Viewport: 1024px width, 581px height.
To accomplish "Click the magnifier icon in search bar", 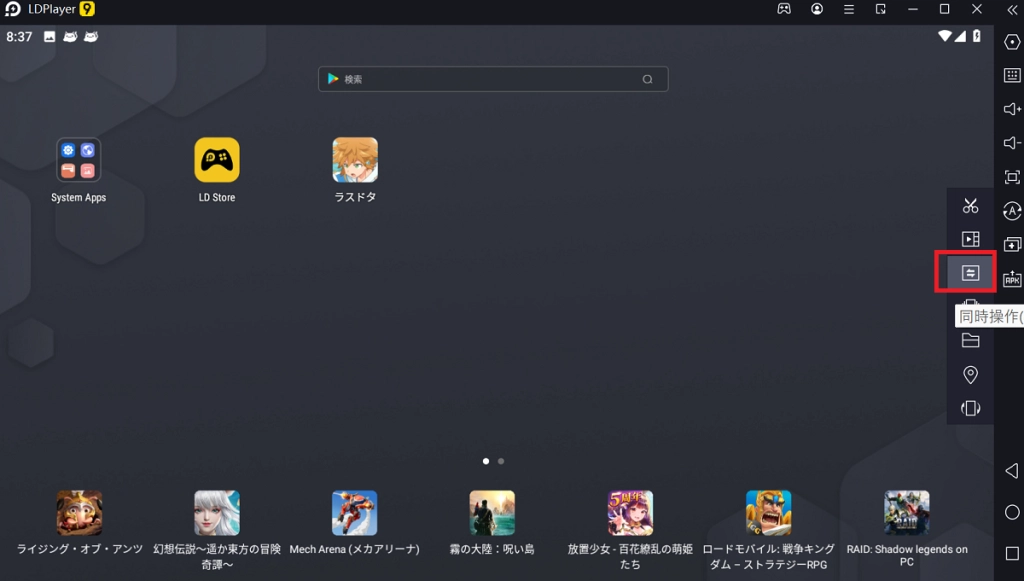I will [647, 80].
